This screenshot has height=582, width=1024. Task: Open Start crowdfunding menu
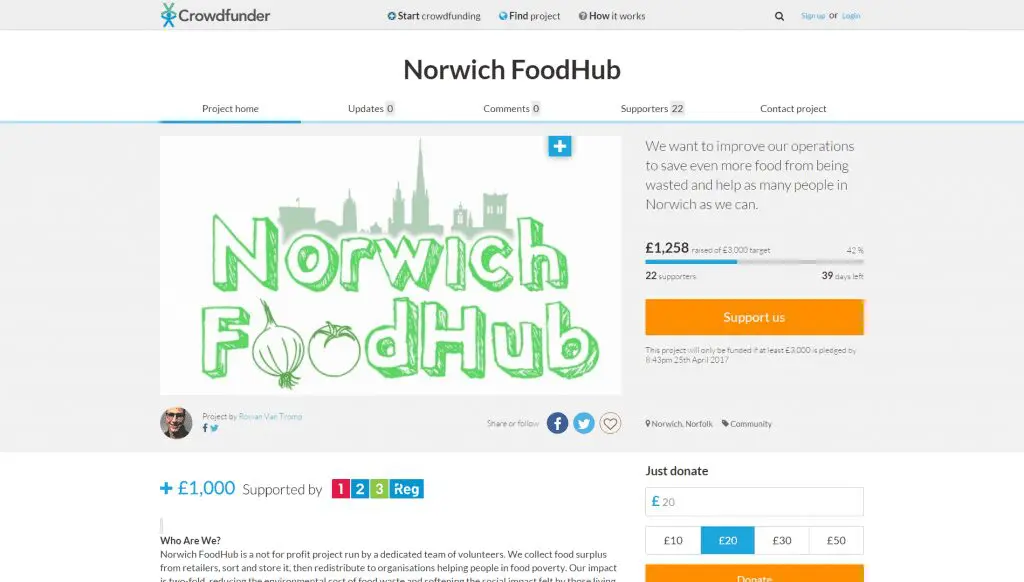434,16
